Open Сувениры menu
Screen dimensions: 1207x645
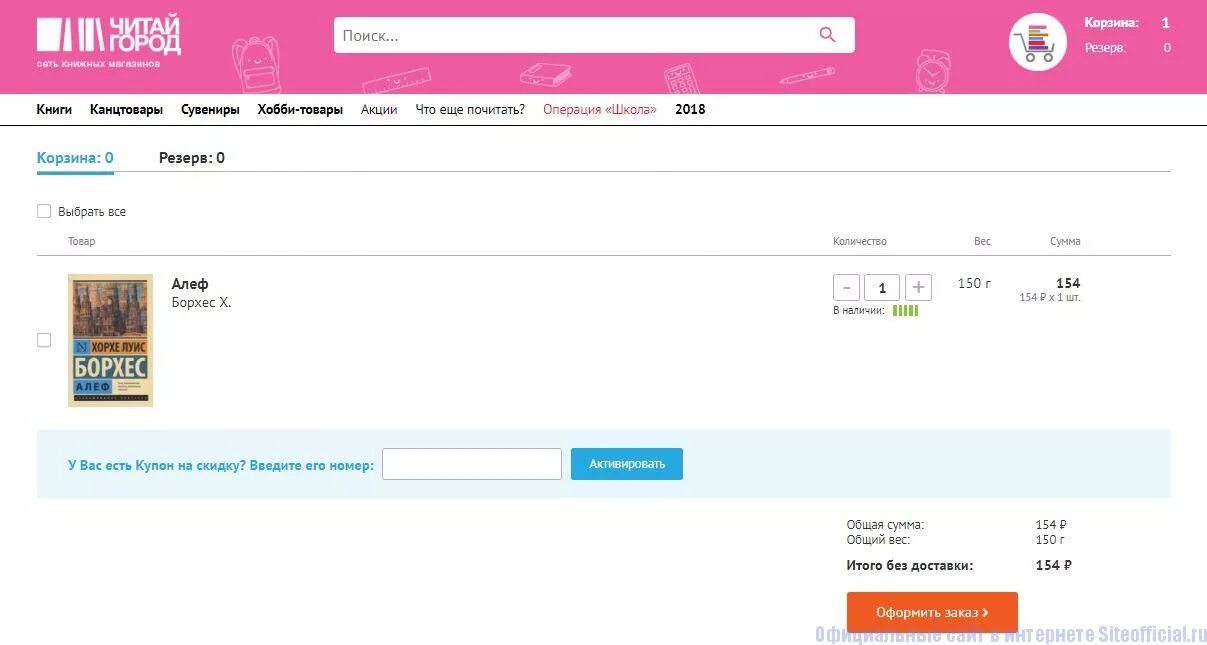pyautogui.click(x=210, y=110)
